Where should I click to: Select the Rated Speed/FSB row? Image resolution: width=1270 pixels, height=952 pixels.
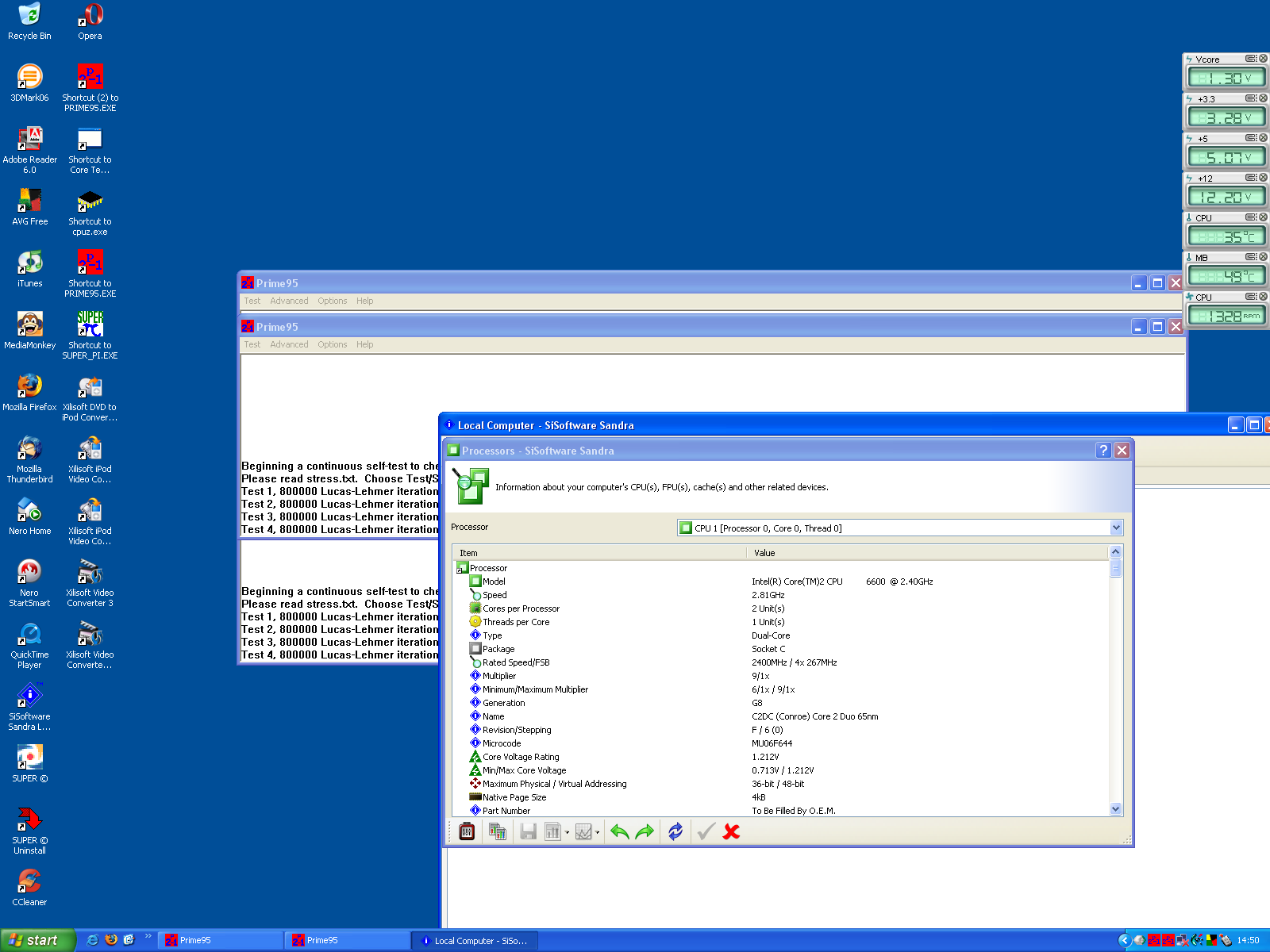782,662
